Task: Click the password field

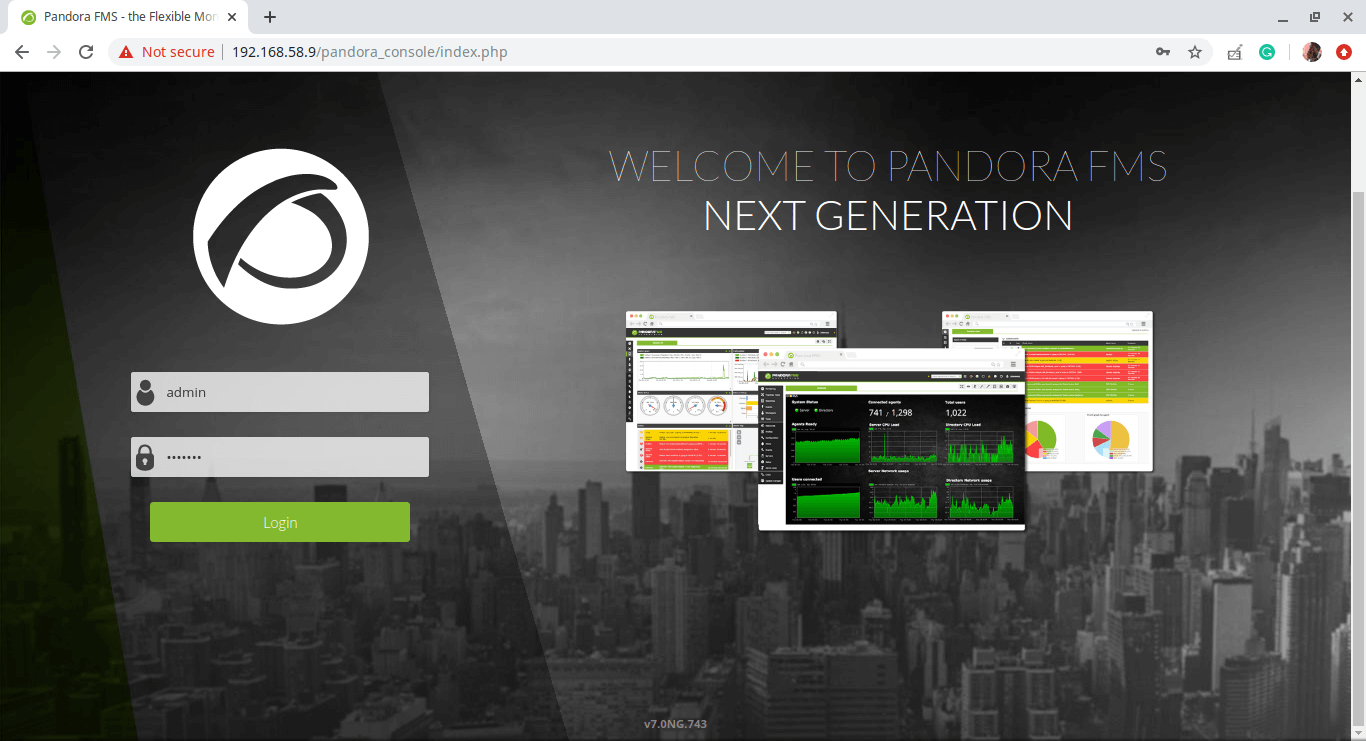Action: (280, 457)
